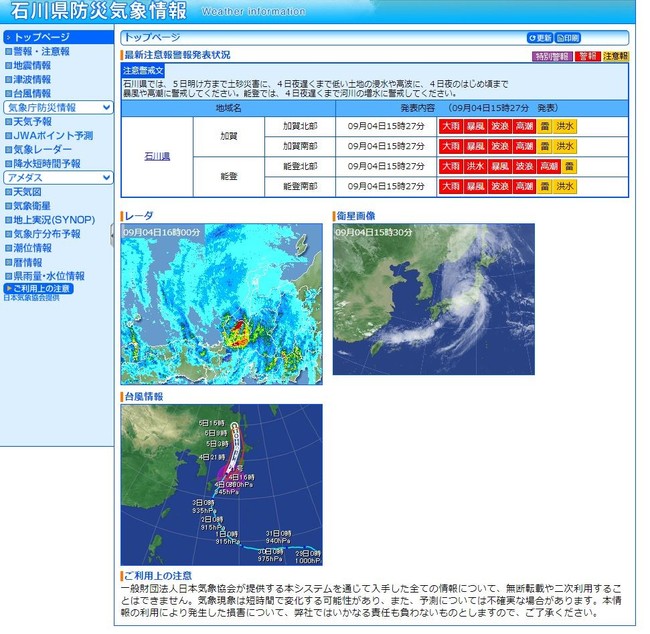
Task: Click the 石川県防災気象情報 header title
Action: pos(99,11)
